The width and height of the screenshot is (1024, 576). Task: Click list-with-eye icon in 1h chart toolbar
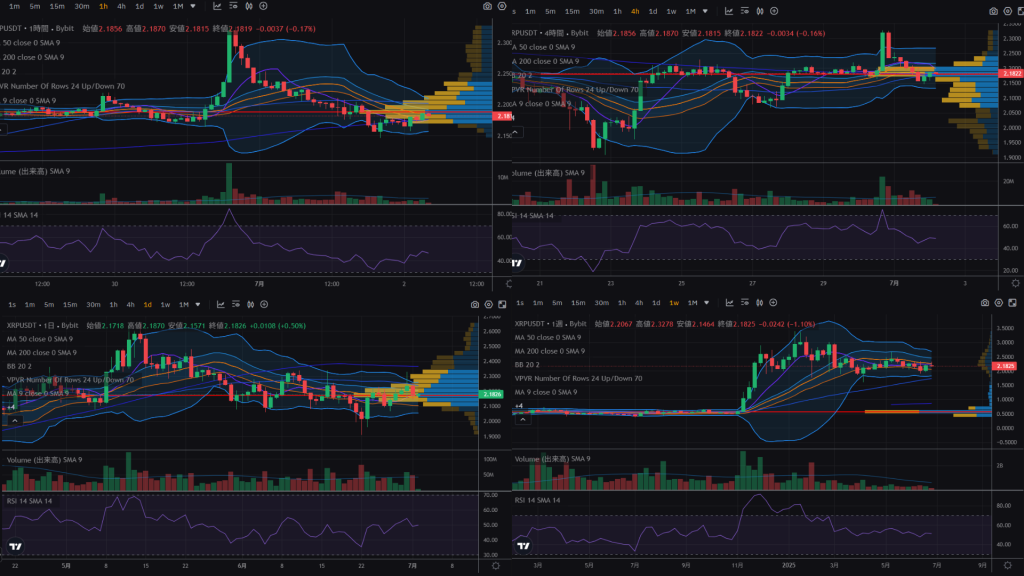pos(233,6)
